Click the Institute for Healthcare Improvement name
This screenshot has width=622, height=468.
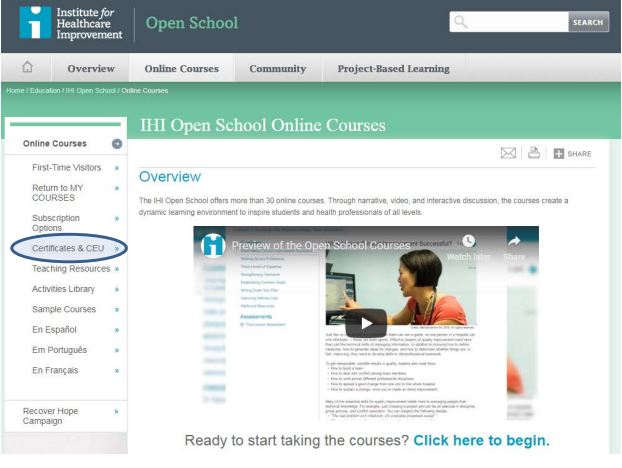pyautogui.click(x=89, y=23)
